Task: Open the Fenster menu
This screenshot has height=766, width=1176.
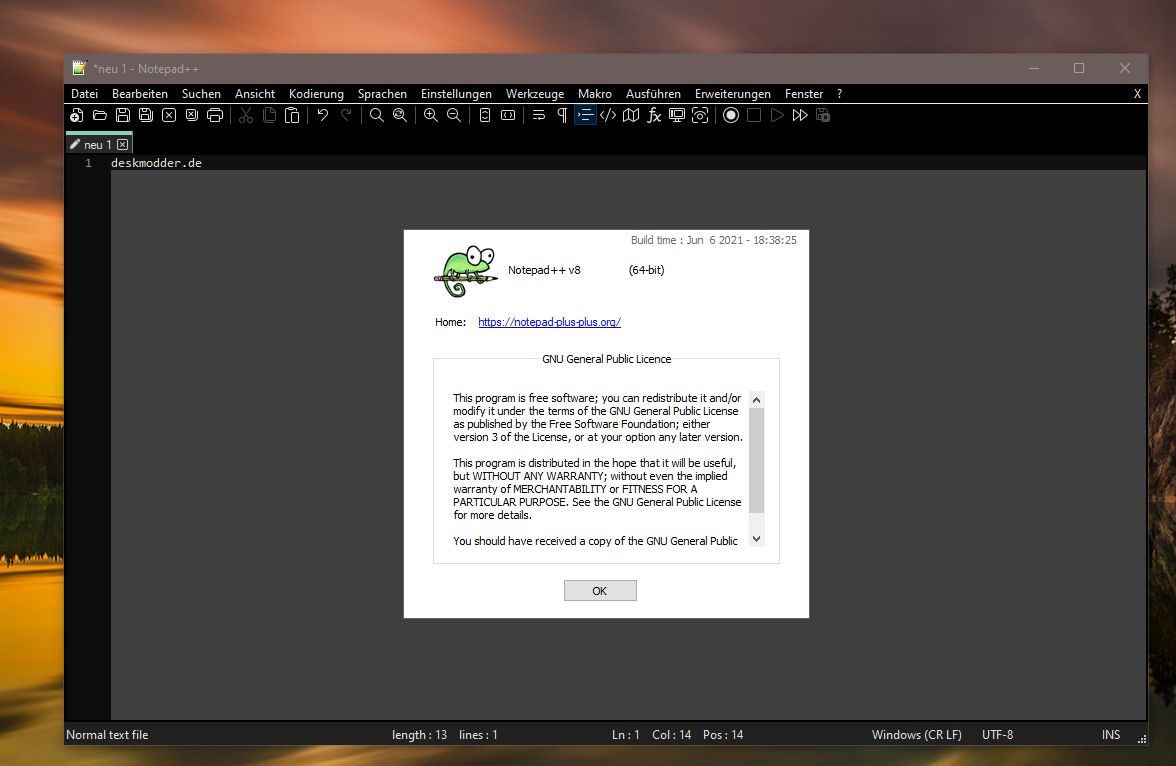Action: coord(804,94)
